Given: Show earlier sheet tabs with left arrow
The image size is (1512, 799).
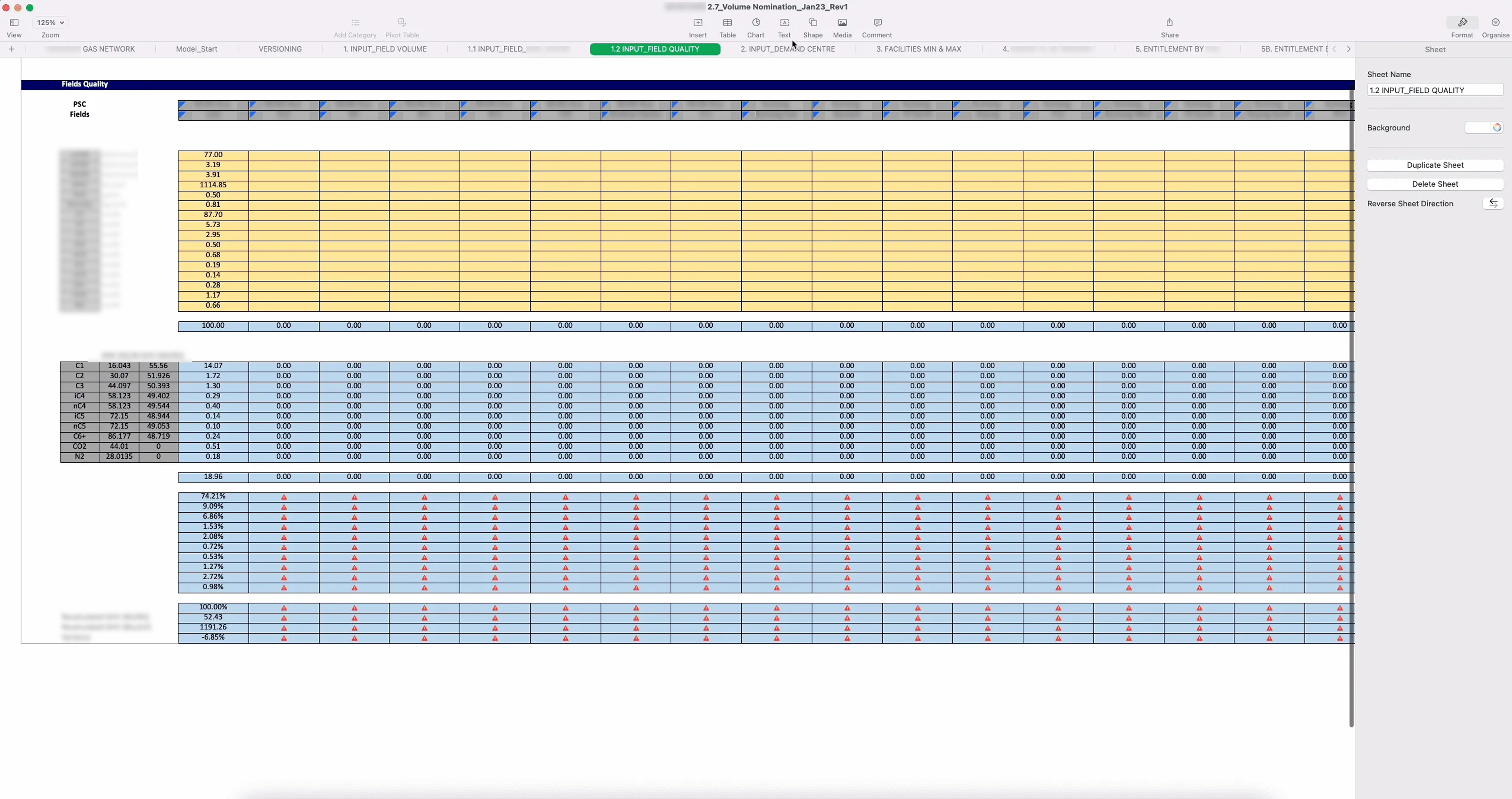Looking at the screenshot, I should (1334, 49).
